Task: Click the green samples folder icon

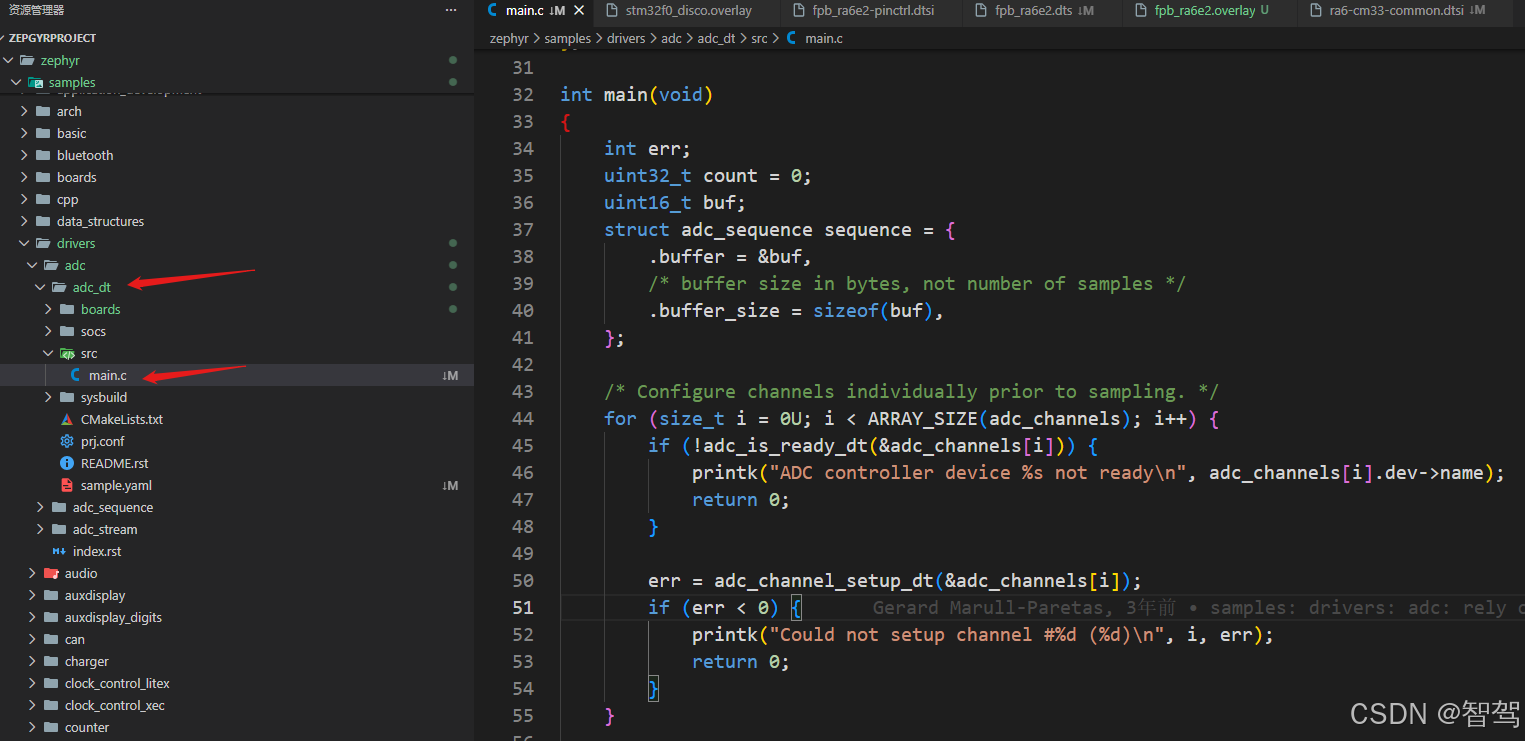Action: (35, 83)
